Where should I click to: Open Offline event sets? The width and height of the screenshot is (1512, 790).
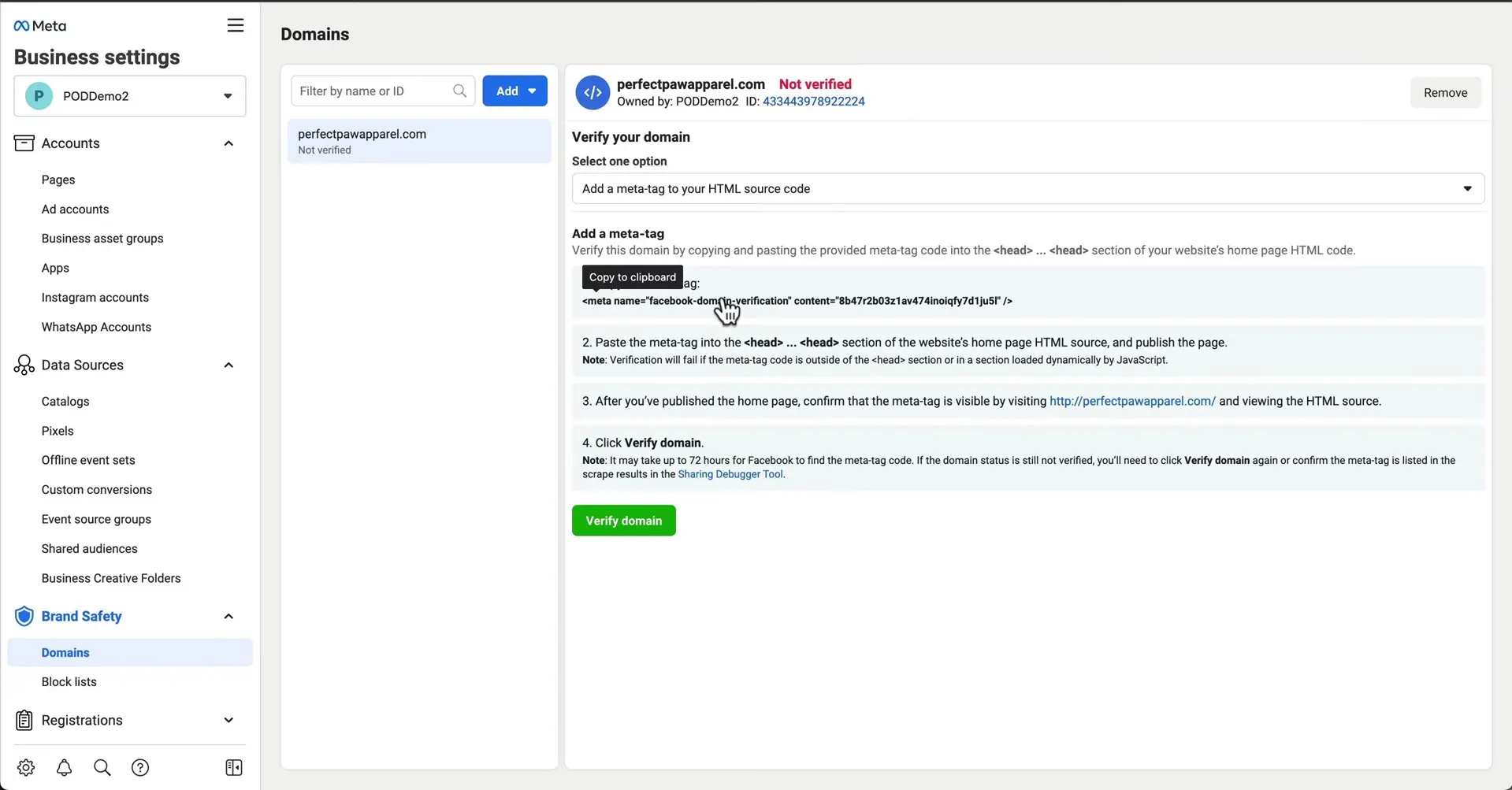coord(88,460)
